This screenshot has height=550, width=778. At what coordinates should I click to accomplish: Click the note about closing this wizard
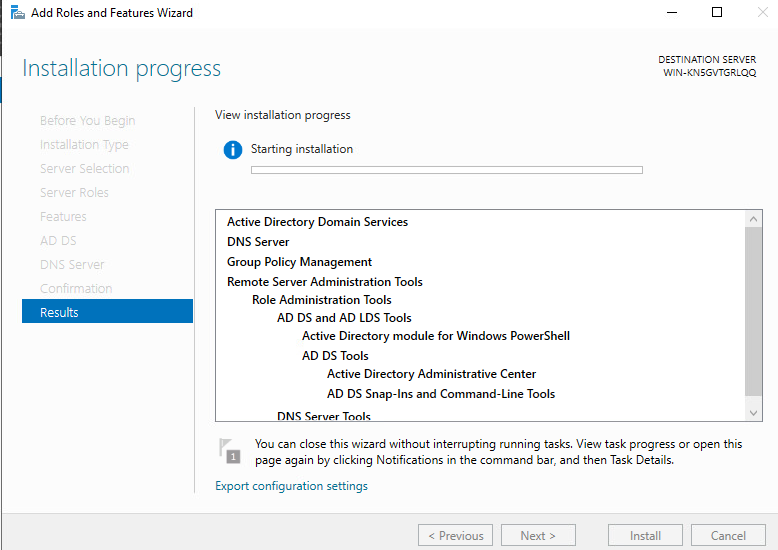click(x=498, y=452)
